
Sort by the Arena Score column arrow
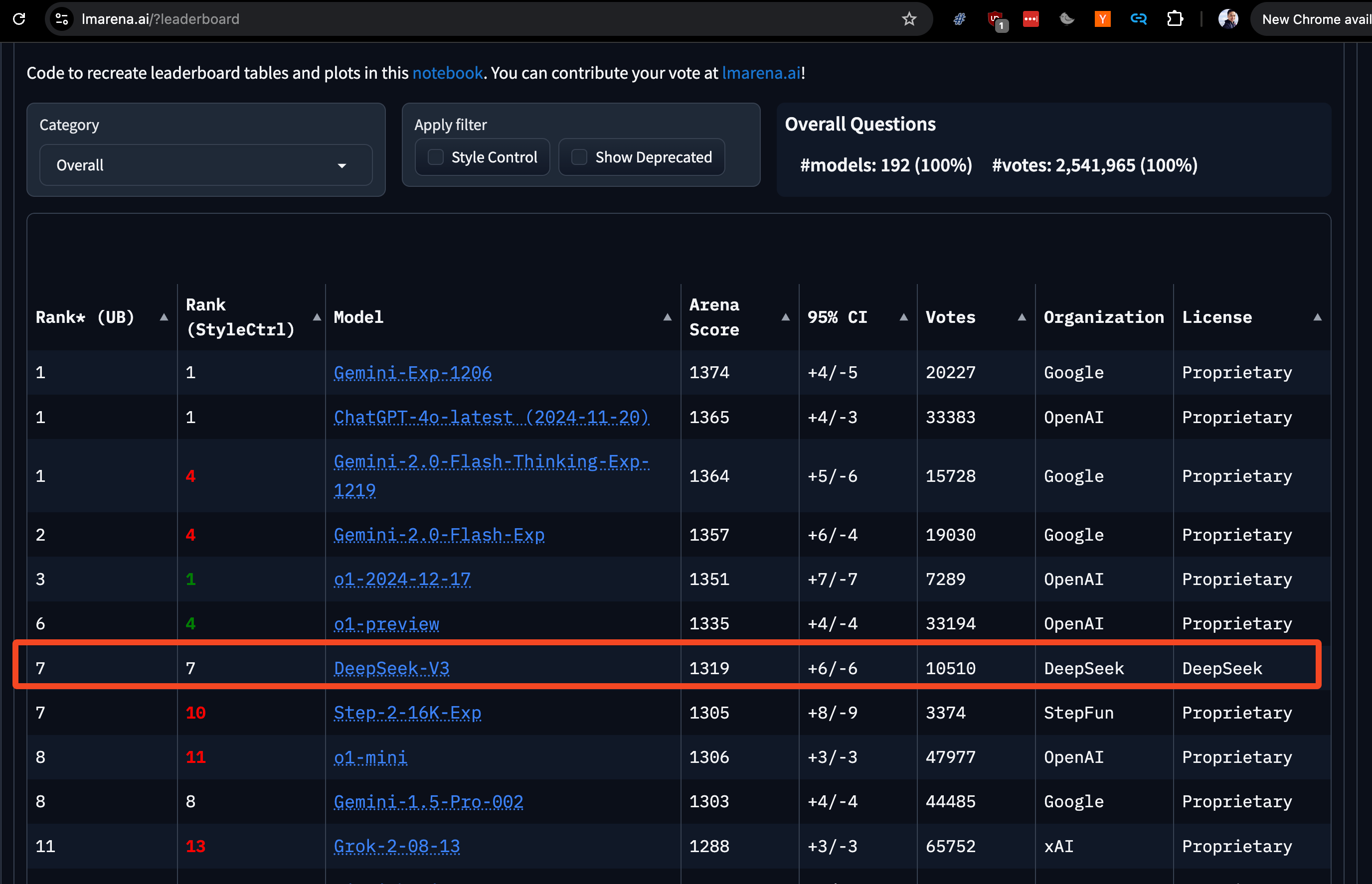[785, 317]
